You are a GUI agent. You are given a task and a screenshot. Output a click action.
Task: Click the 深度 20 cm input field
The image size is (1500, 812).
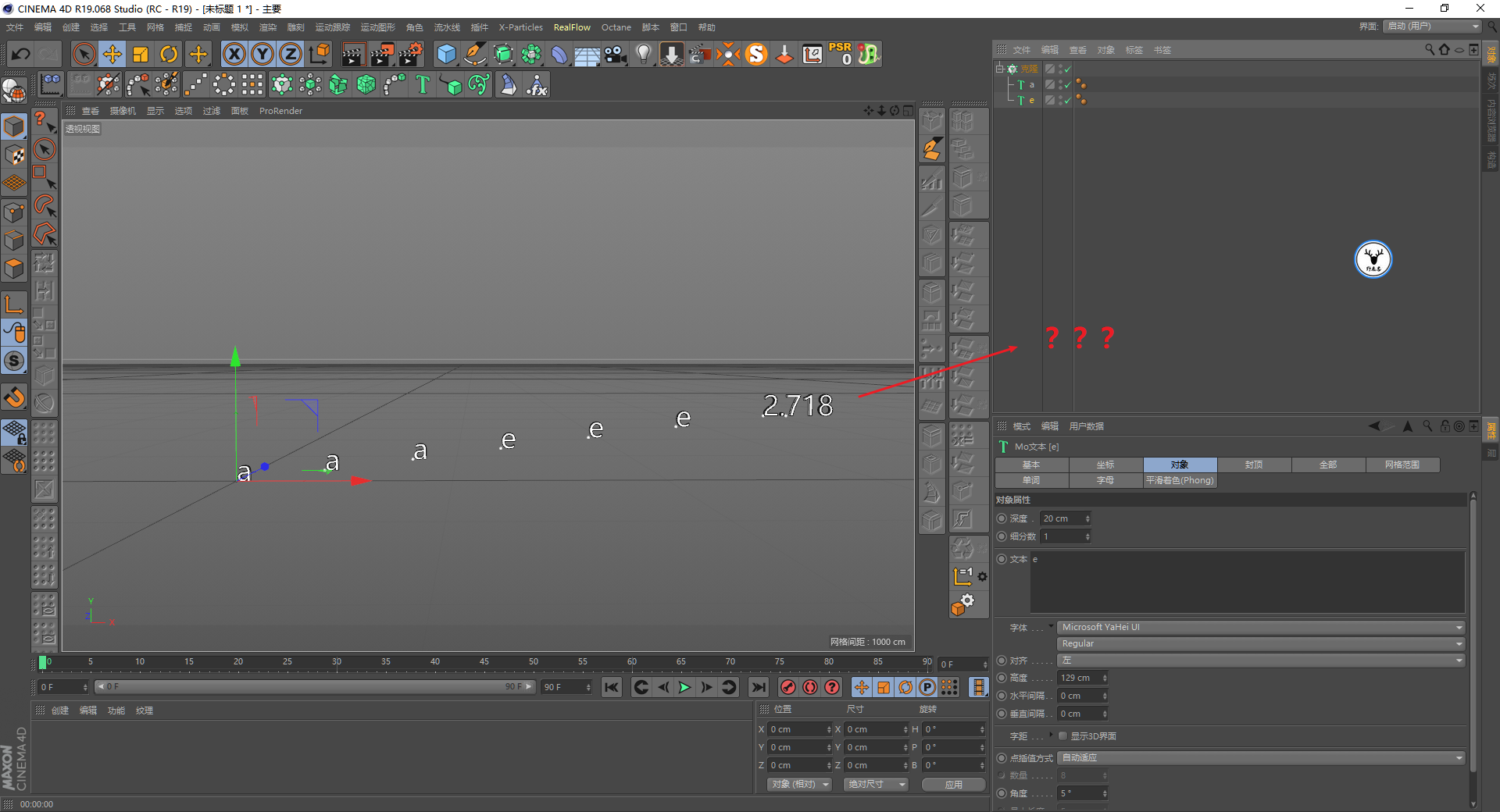(1066, 518)
